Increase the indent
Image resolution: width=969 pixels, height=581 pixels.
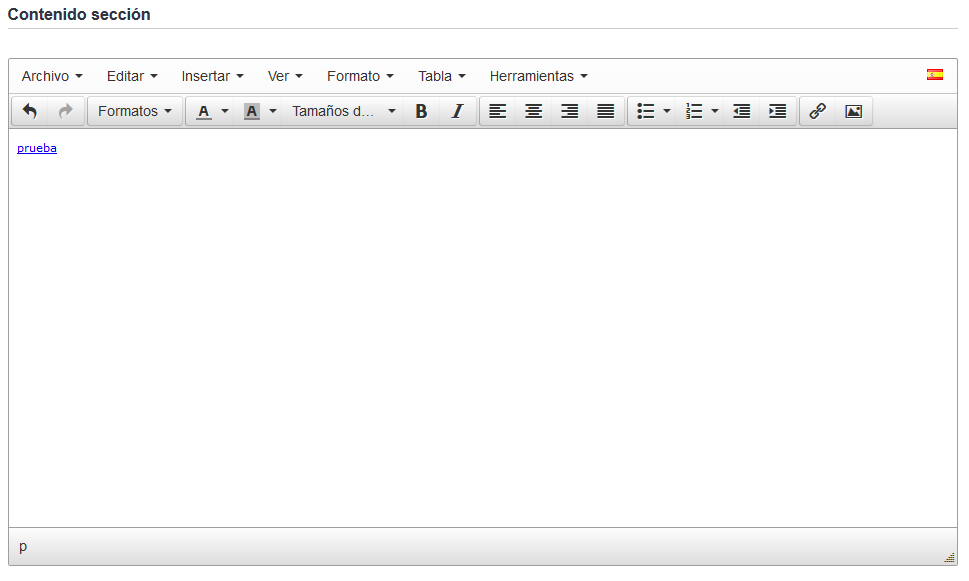(x=777, y=111)
